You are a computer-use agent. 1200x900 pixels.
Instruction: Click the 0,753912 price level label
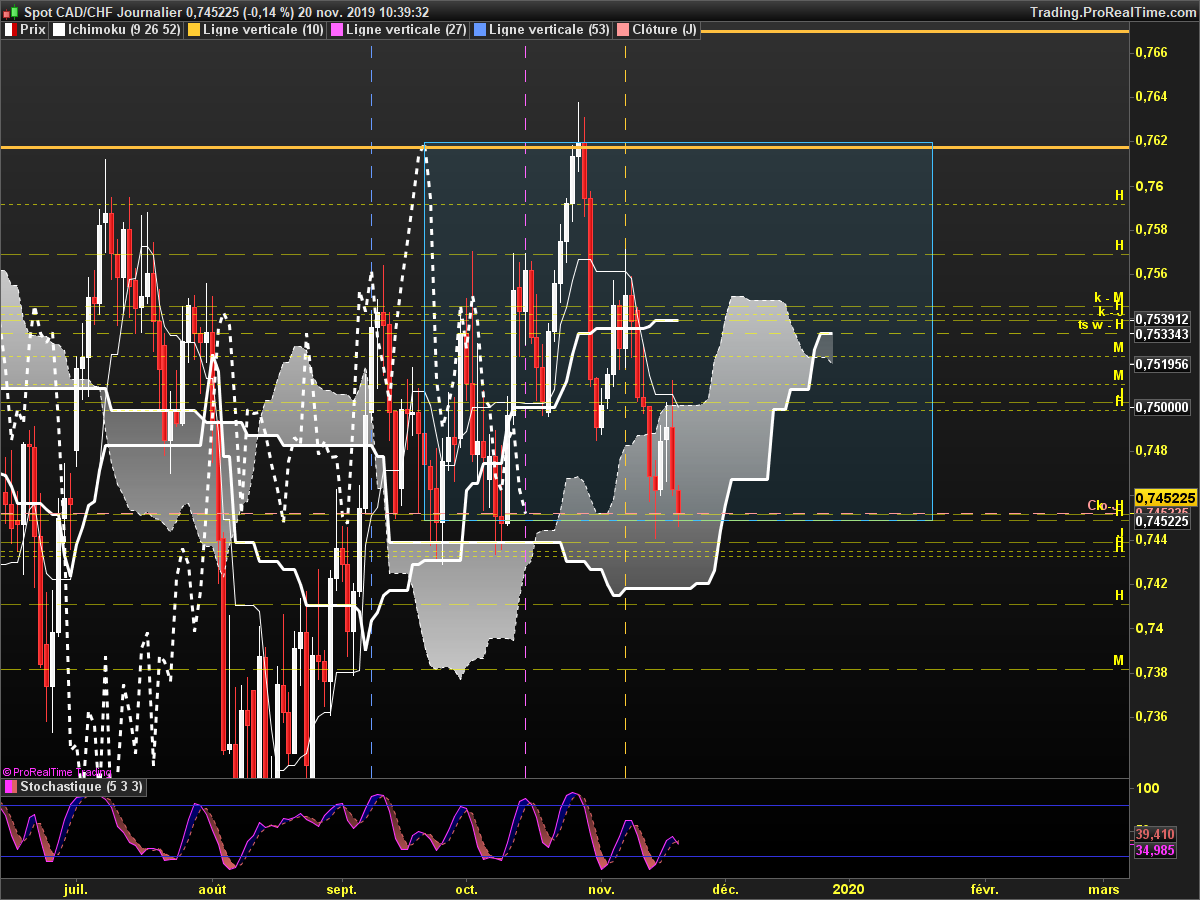point(1163,319)
